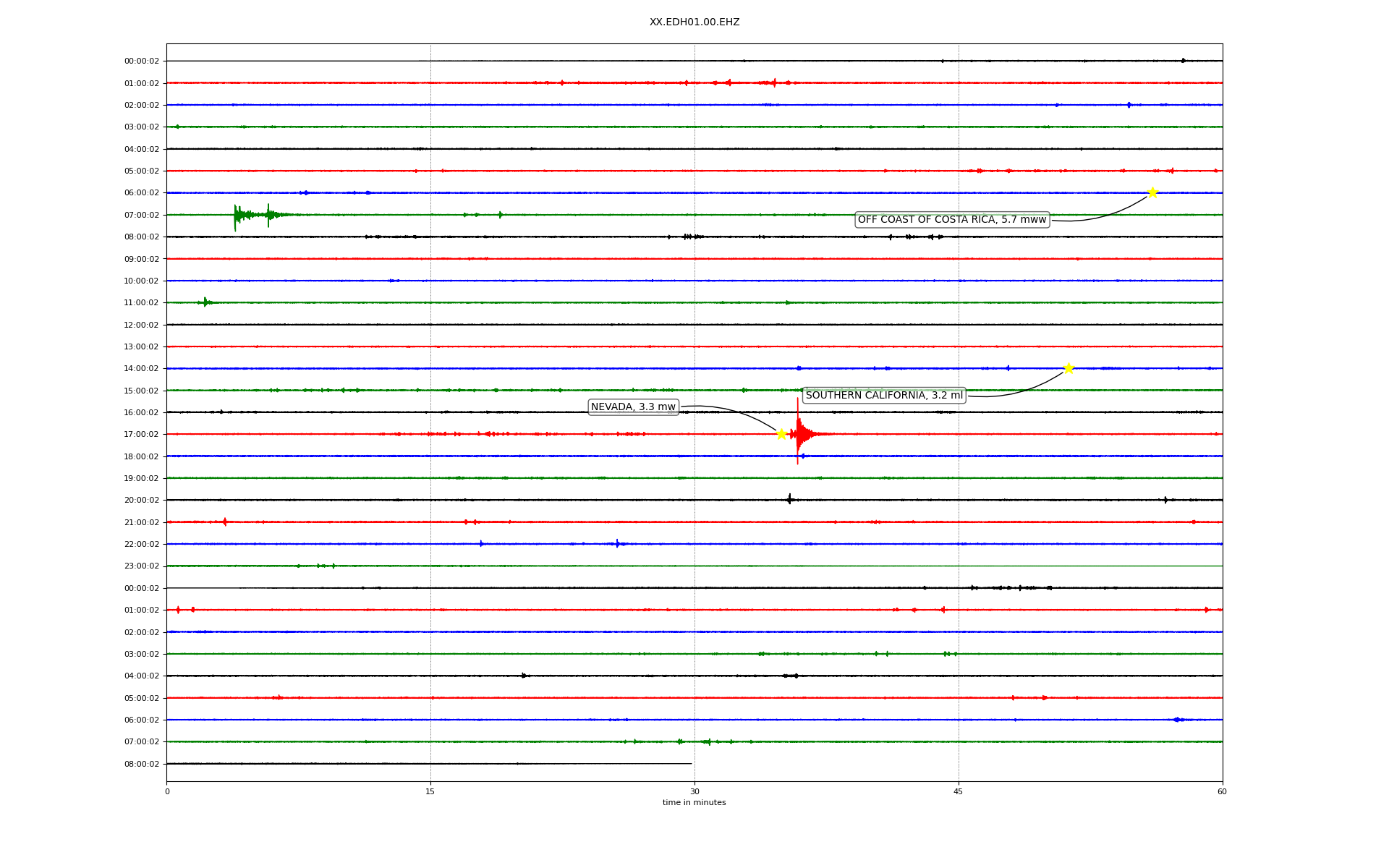Viewport: 1389px width, 868px height.
Task: Click the green spike on 11:00:02 trace
Action: (x=205, y=302)
